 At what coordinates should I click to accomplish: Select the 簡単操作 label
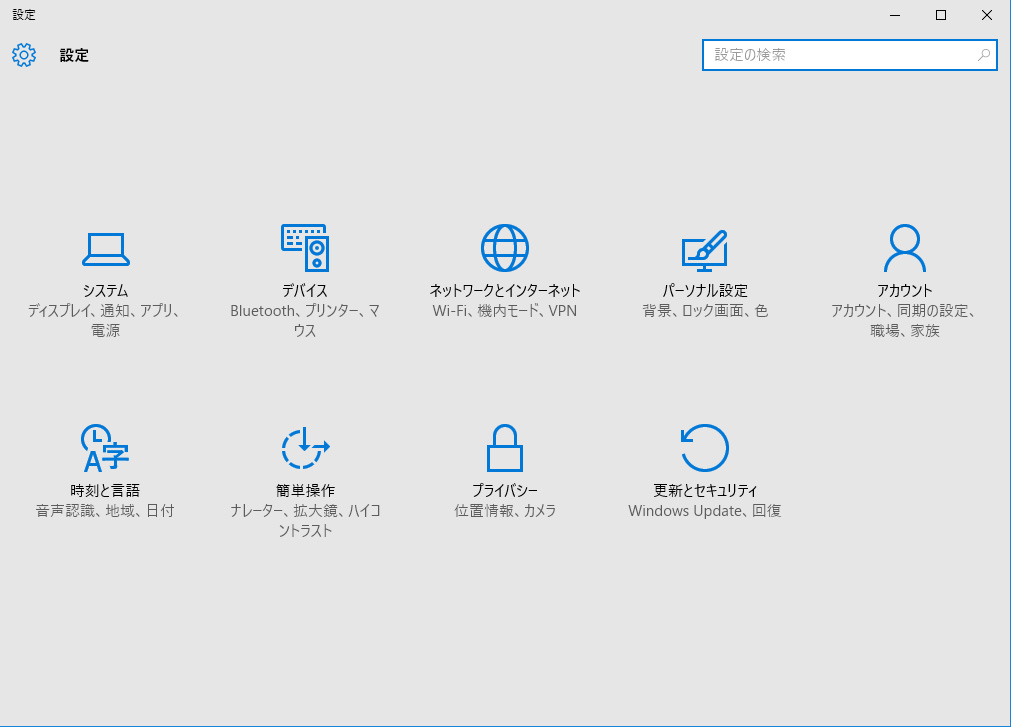click(x=305, y=490)
